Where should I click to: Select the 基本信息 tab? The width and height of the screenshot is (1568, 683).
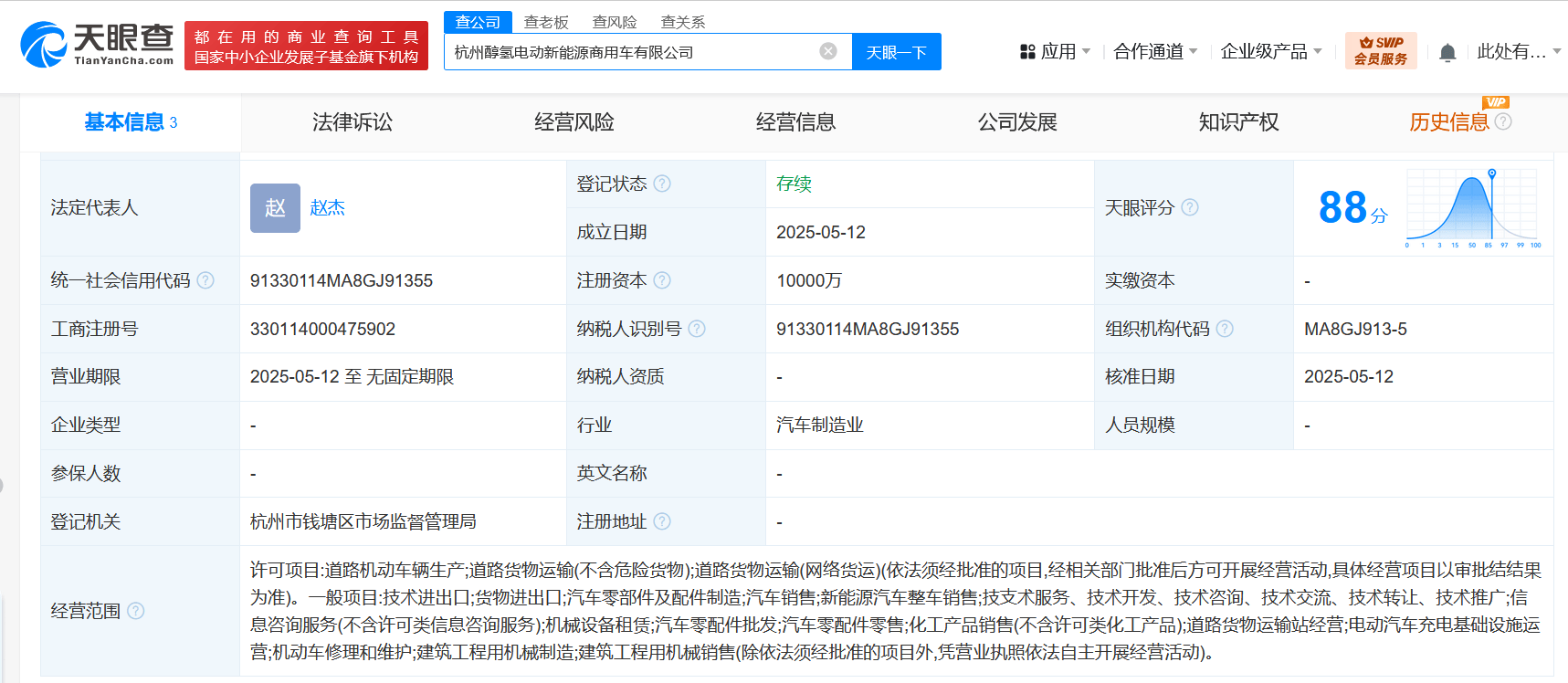click(x=131, y=122)
